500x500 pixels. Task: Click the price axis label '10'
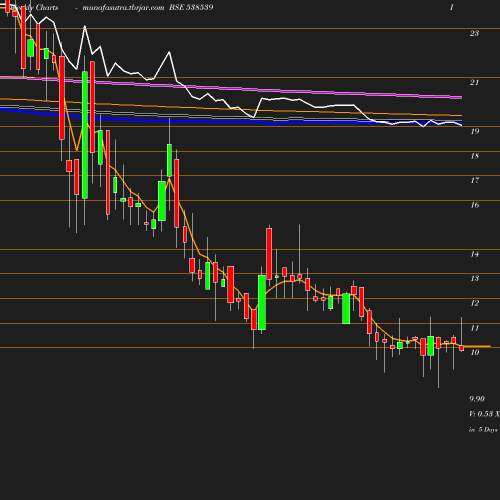pyautogui.click(x=475, y=352)
